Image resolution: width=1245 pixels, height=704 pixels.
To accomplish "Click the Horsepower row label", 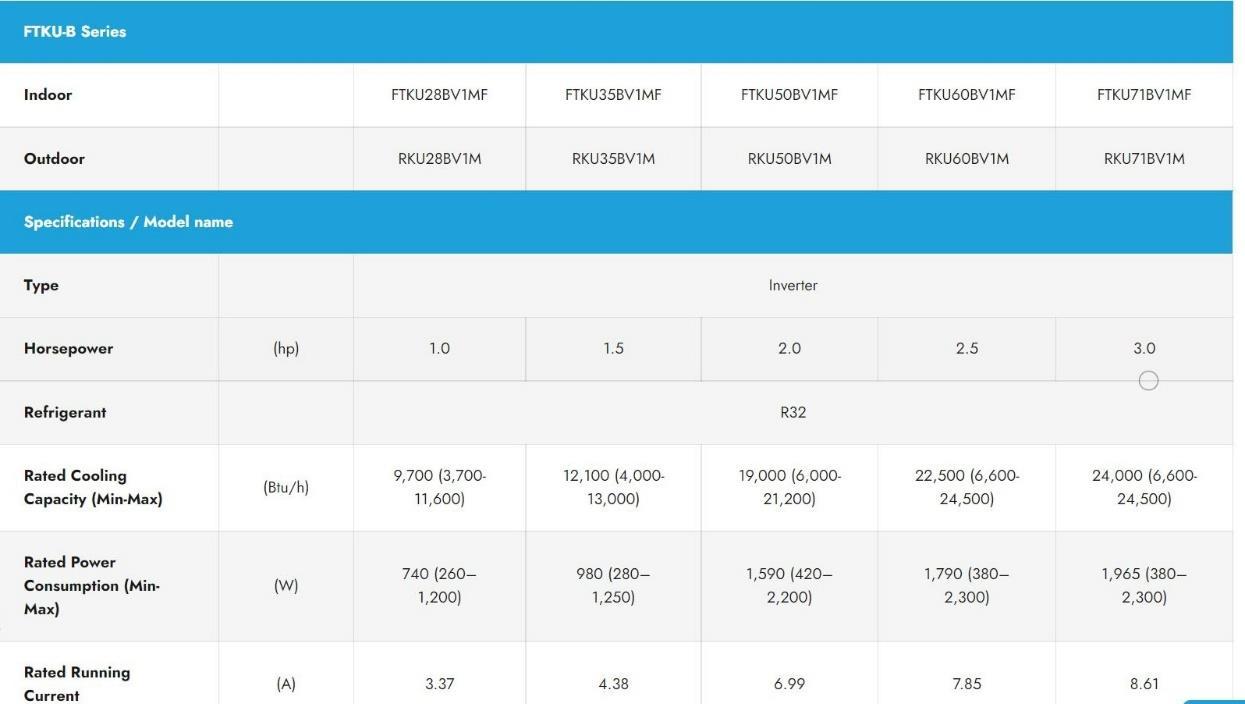I will (x=68, y=349).
